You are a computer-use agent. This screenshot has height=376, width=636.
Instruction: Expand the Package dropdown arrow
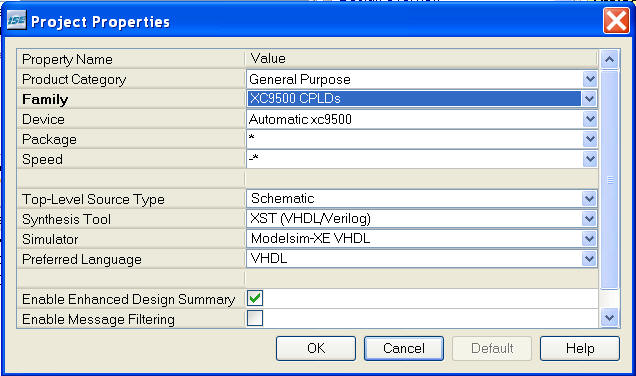[x=590, y=139]
